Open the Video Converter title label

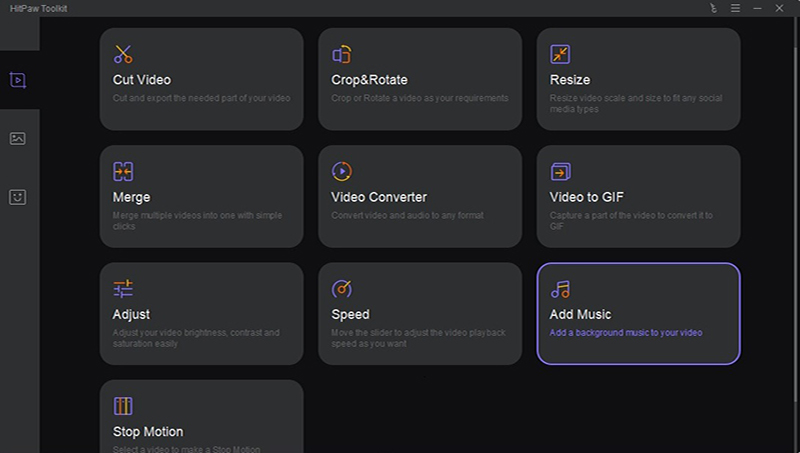pos(379,197)
